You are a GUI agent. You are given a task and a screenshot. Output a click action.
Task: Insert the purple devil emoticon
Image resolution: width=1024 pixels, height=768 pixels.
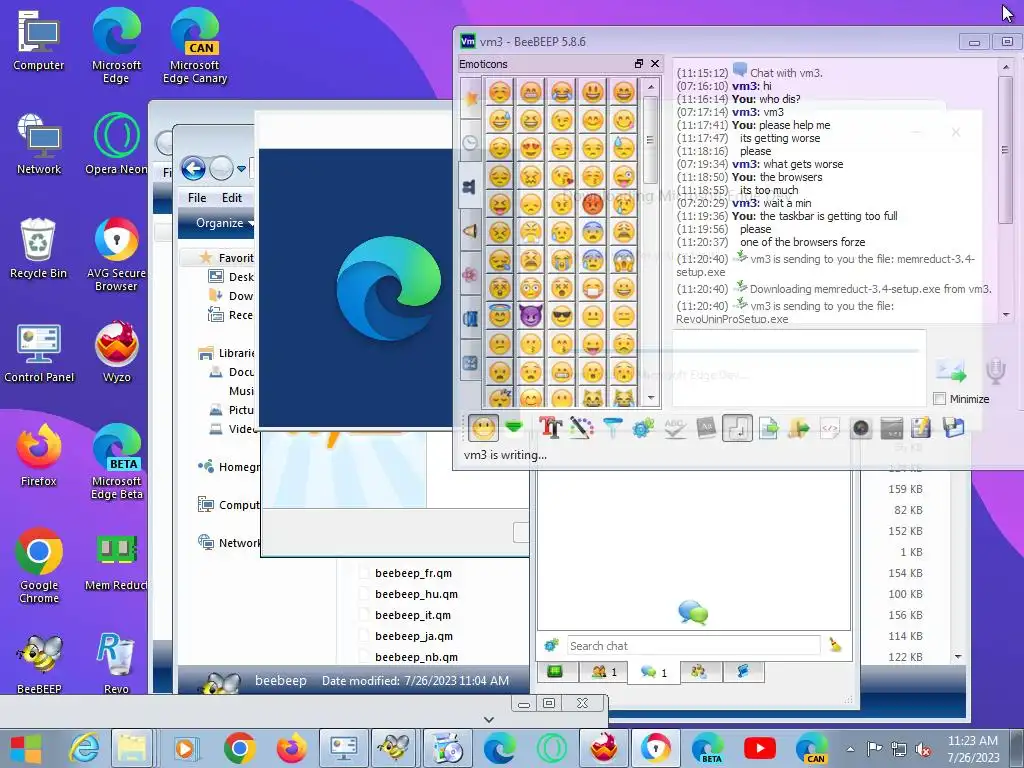[531, 316]
